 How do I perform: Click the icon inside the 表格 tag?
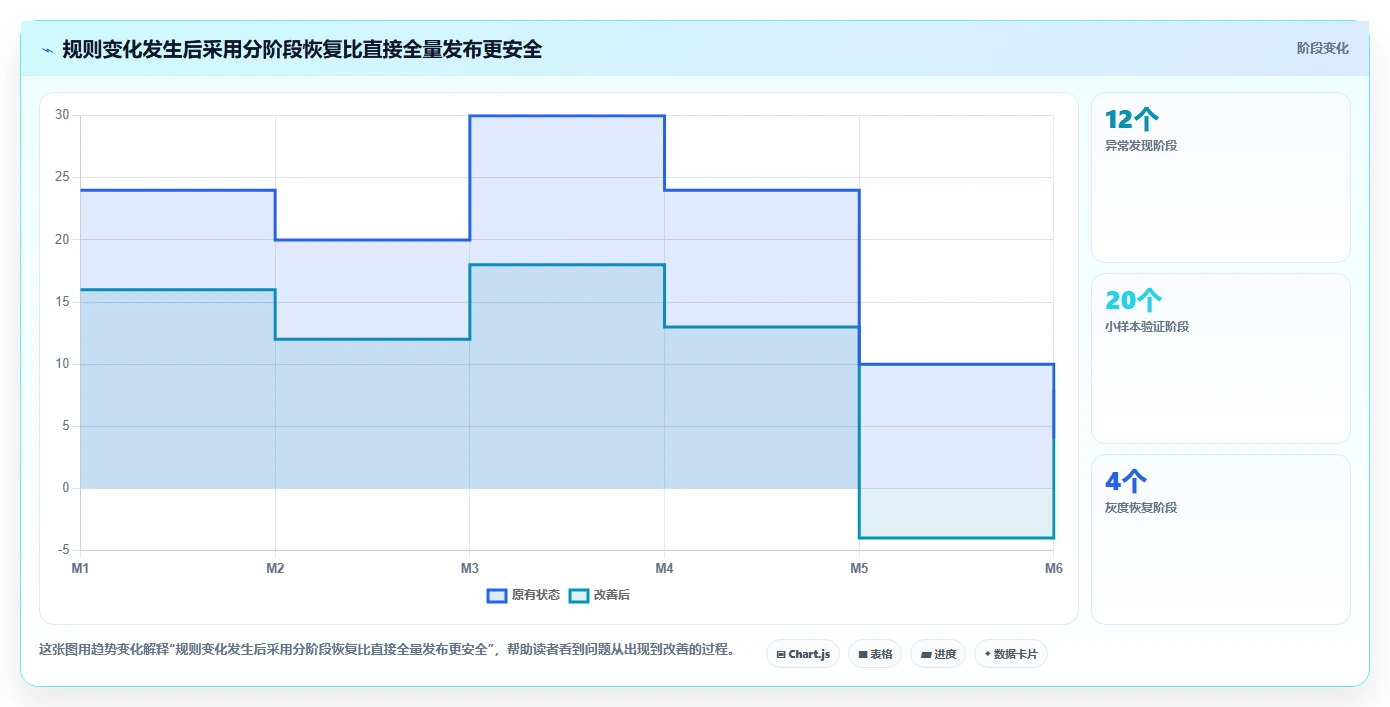863,655
